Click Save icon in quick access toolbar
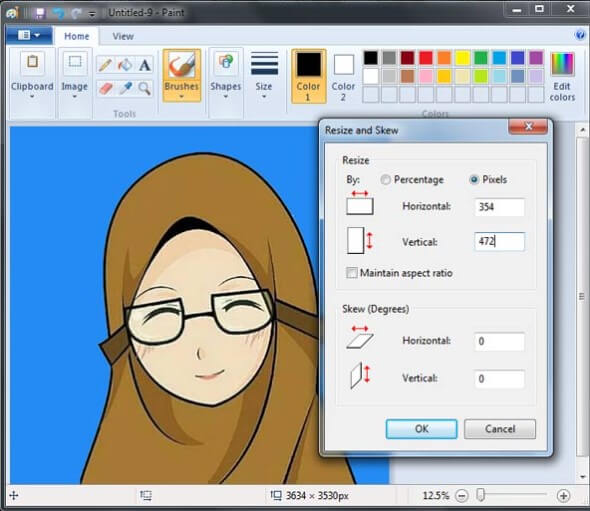 pyautogui.click(x=40, y=13)
